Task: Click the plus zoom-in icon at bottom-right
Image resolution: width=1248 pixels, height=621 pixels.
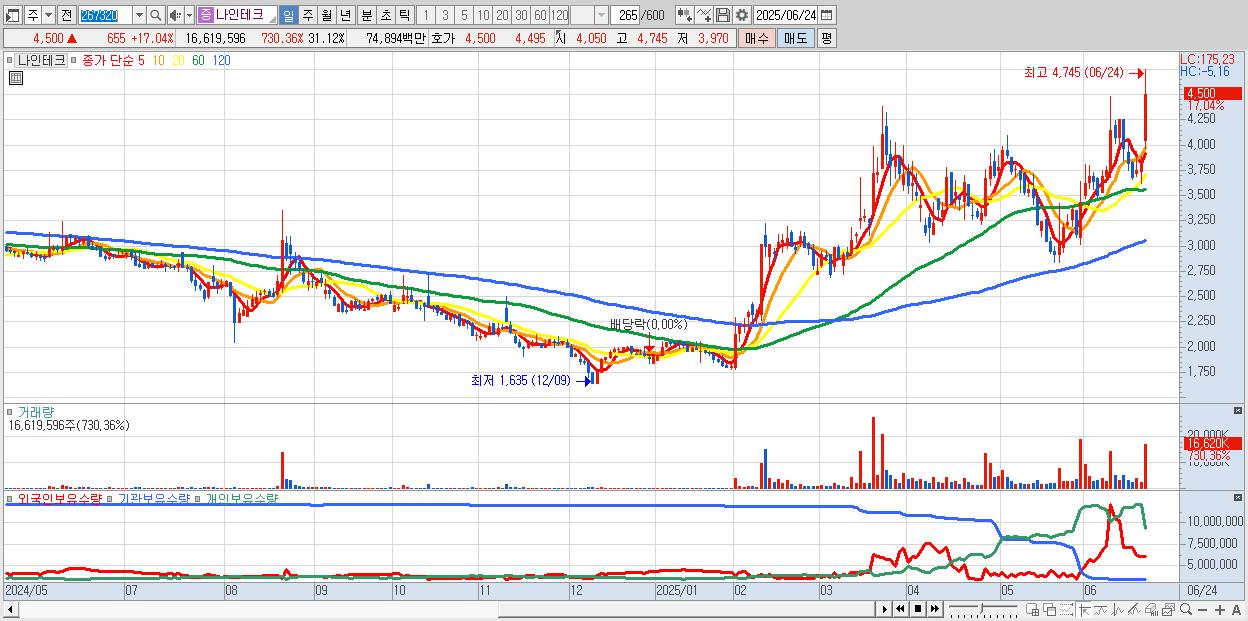Action: 1219,610
